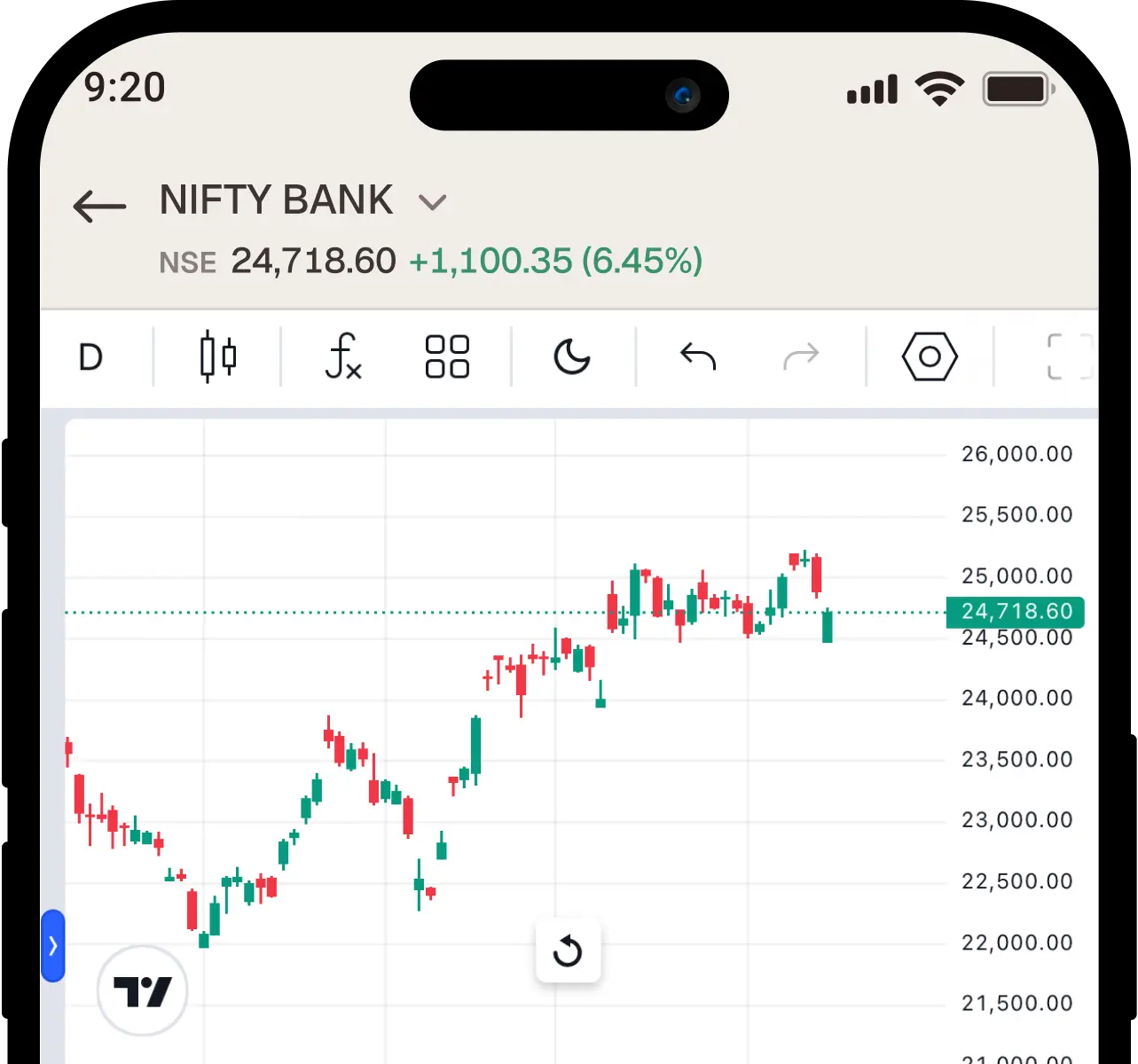Open chart settings hexagon icon
The height and width of the screenshot is (1064, 1138).
930,356
